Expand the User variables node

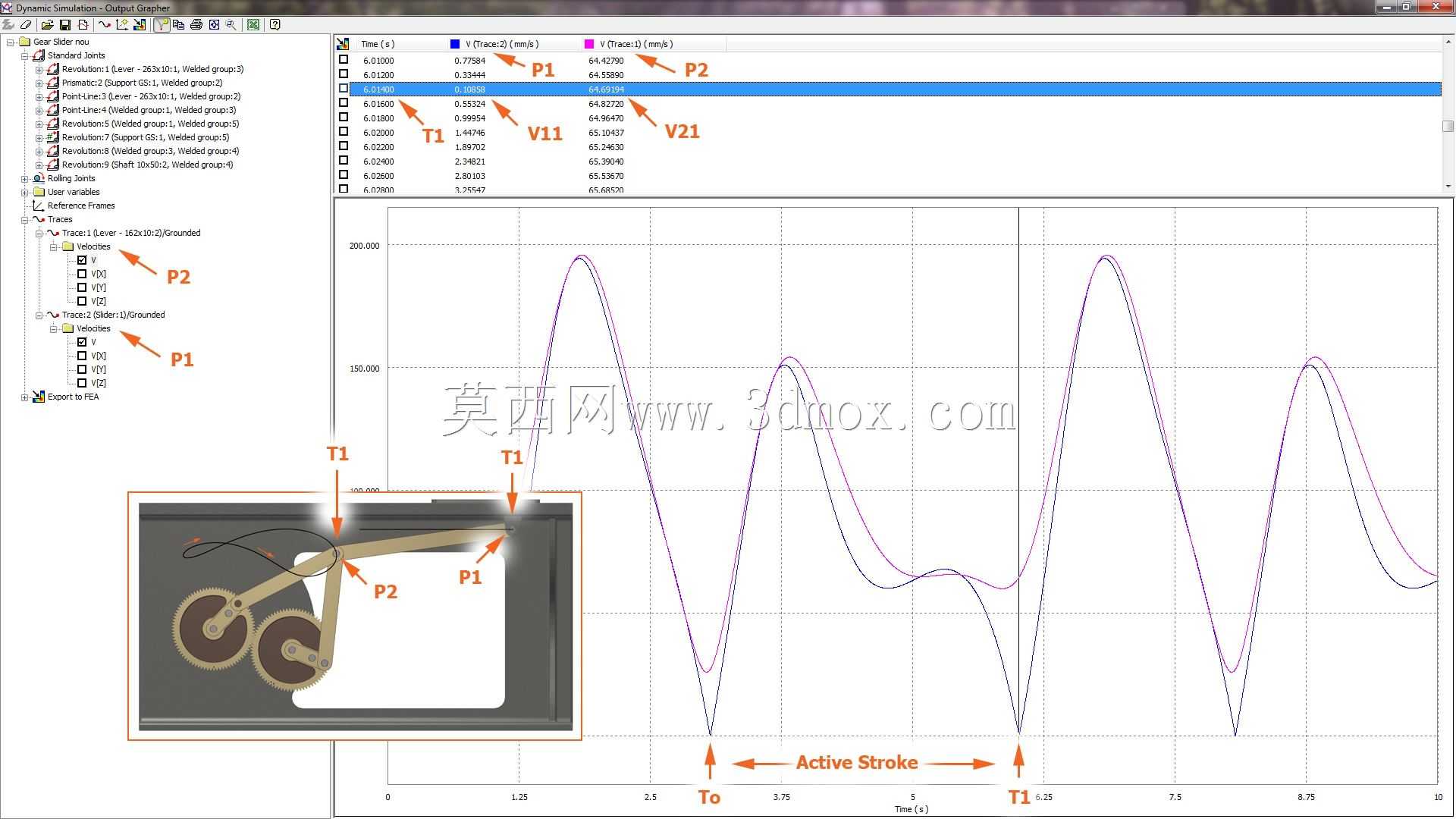(x=24, y=193)
